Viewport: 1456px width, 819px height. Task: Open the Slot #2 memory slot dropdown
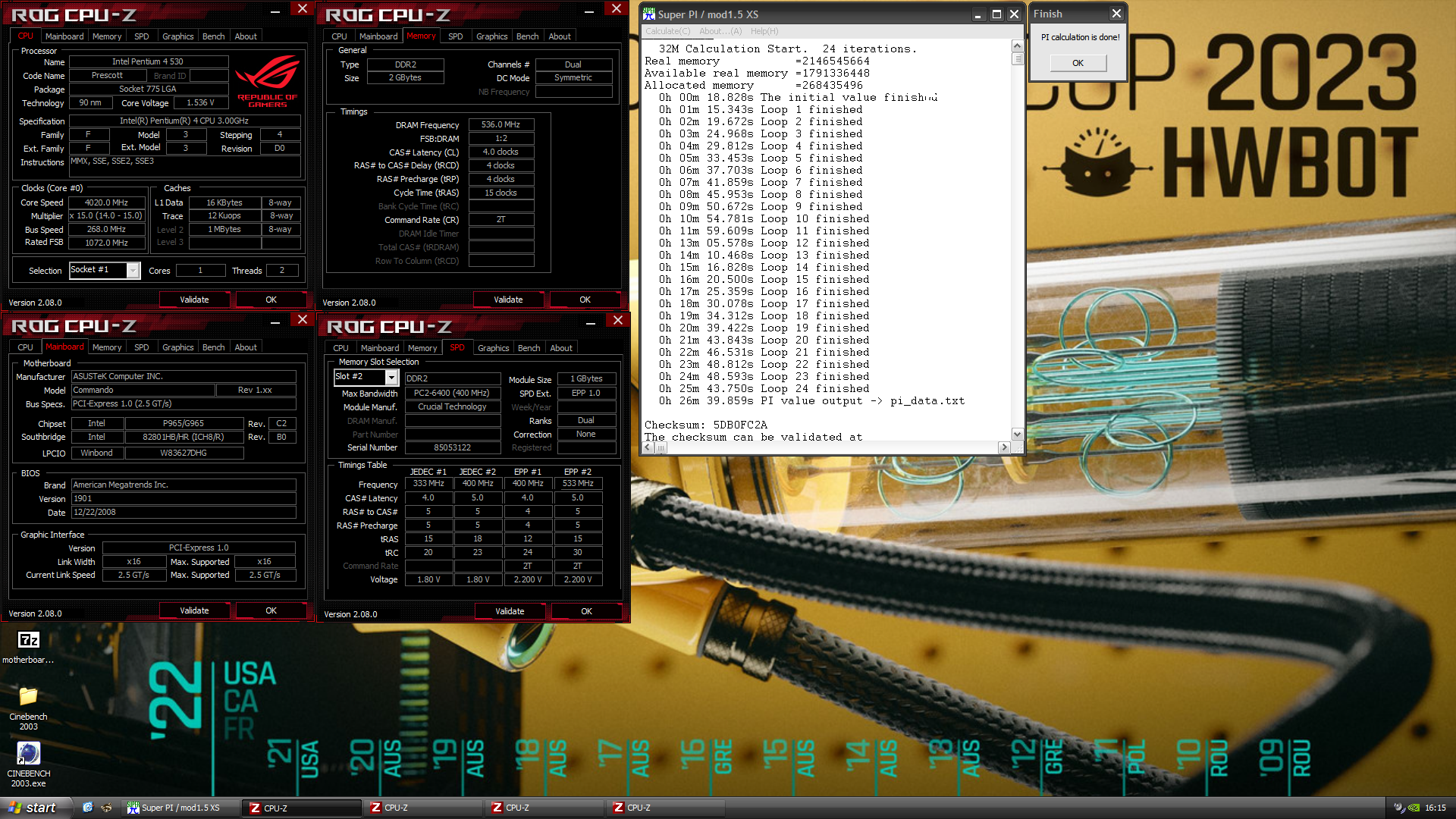[x=391, y=377]
